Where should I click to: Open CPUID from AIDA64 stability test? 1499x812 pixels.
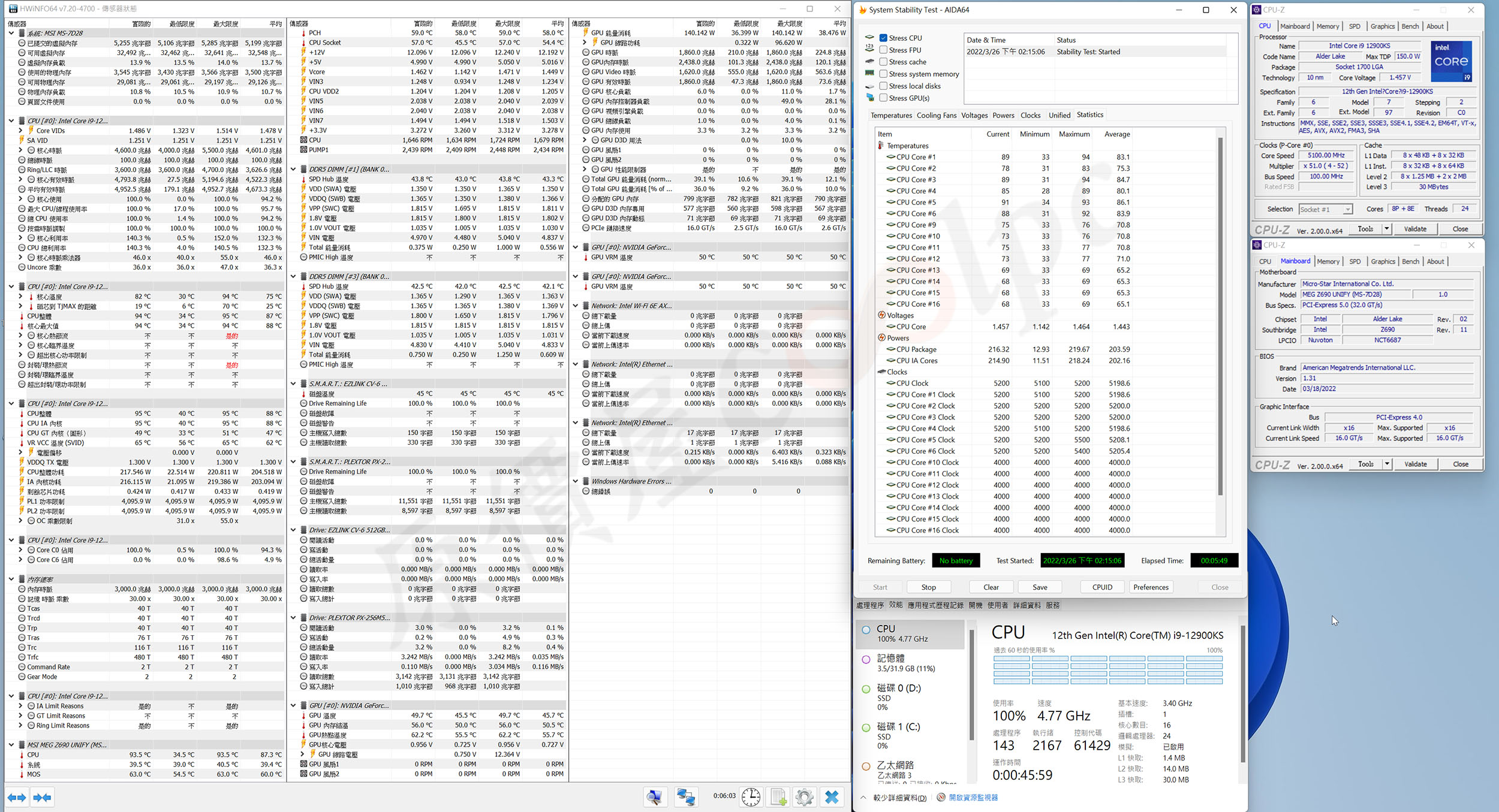click(x=1103, y=587)
